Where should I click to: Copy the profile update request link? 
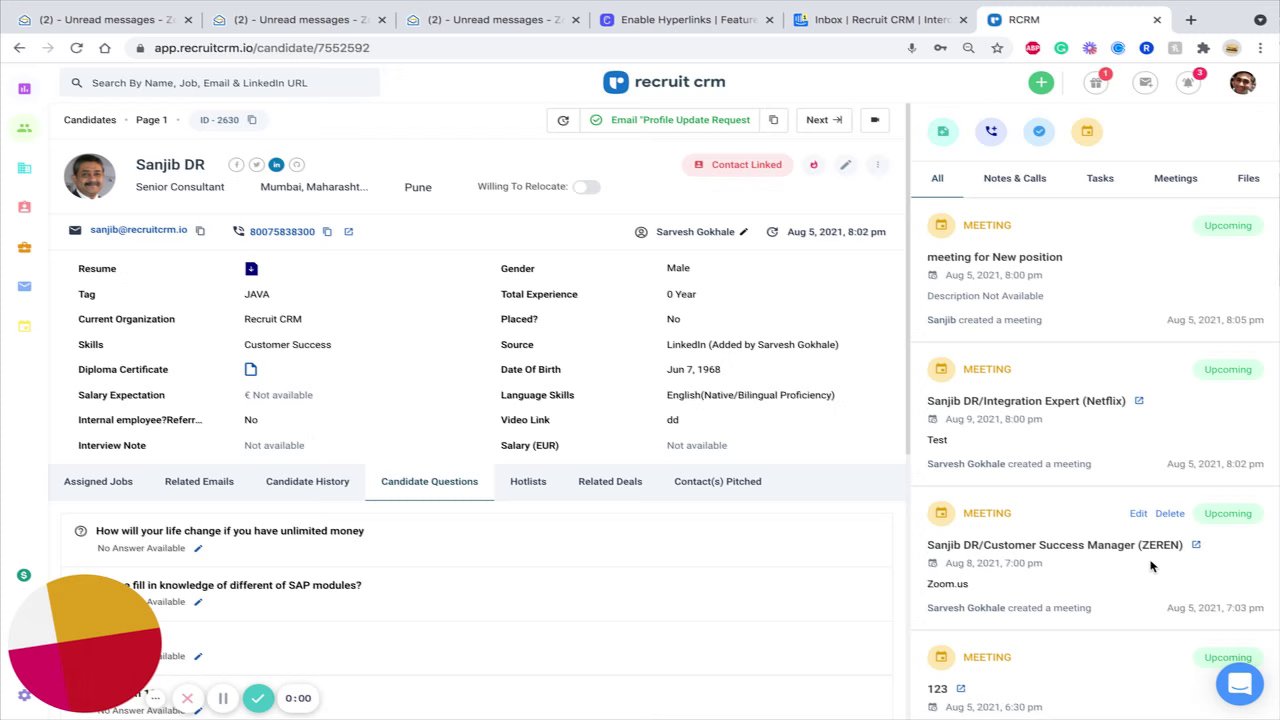pyautogui.click(x=773, y=120)
